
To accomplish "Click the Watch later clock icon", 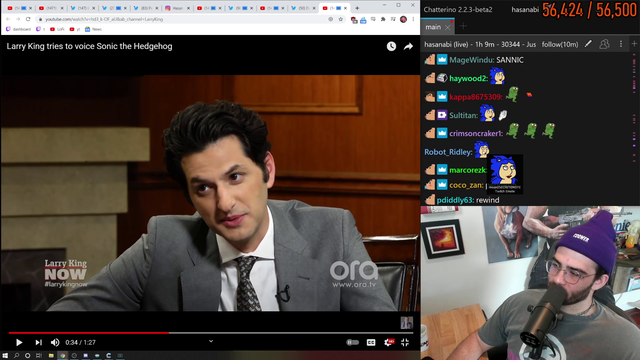I will [391, 47].
